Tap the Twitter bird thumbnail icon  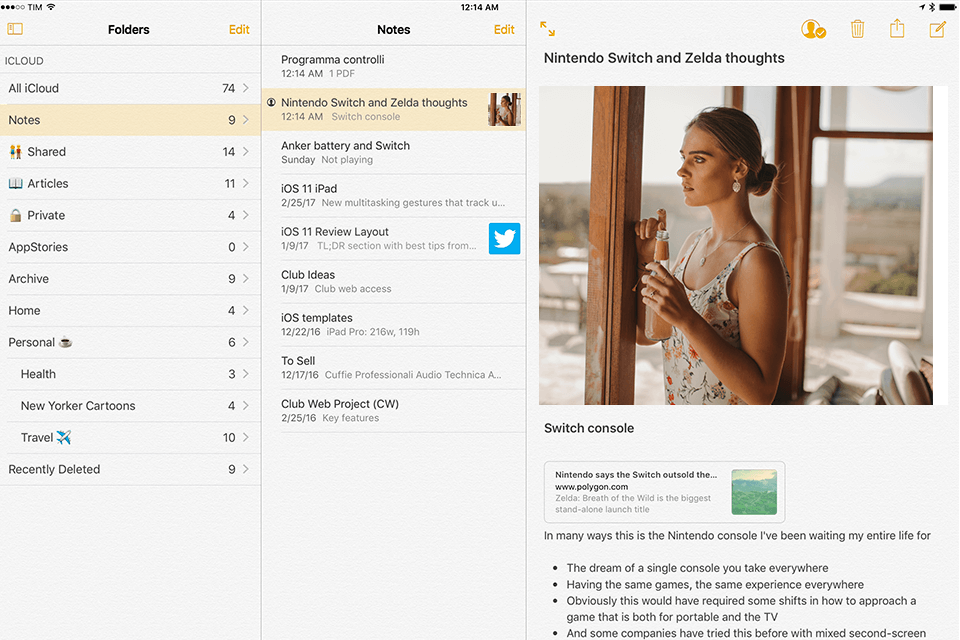(x=504, y=238)
